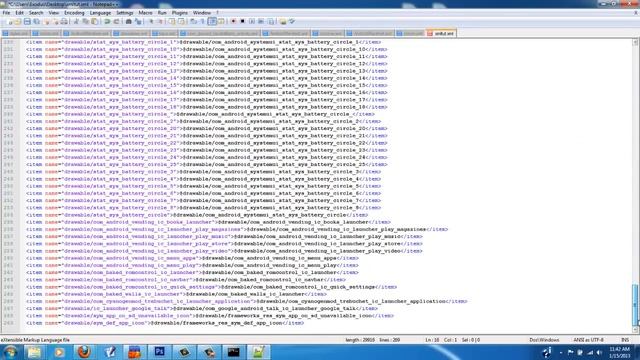This screenshot has height=360, width=640.
Task: Open the Encoding menu
Action: 74,13
